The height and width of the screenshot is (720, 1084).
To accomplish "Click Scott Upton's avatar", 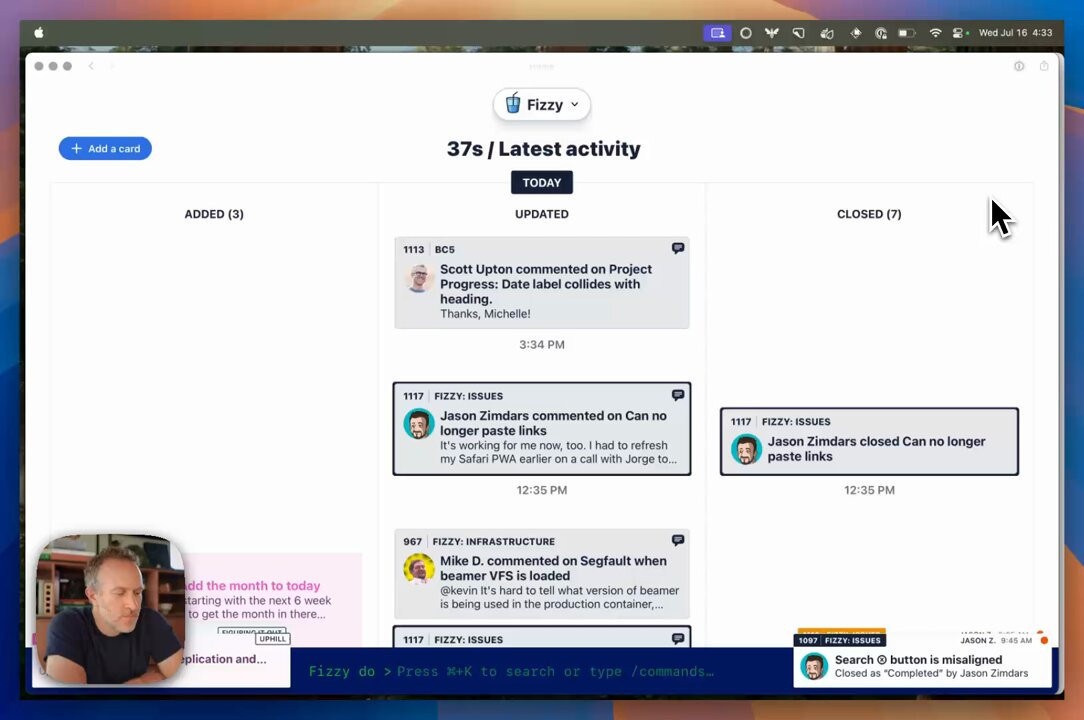I will 419,277.
